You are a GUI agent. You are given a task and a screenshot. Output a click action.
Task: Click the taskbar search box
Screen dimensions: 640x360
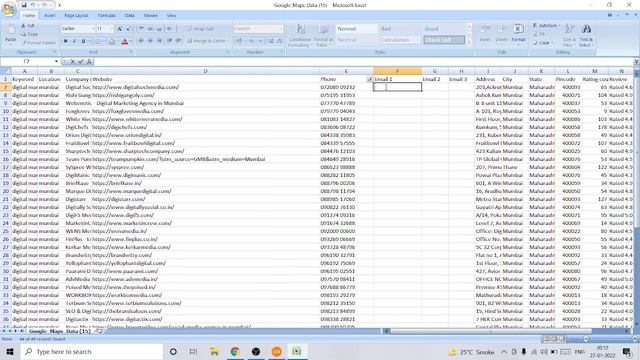coord(92,351)
